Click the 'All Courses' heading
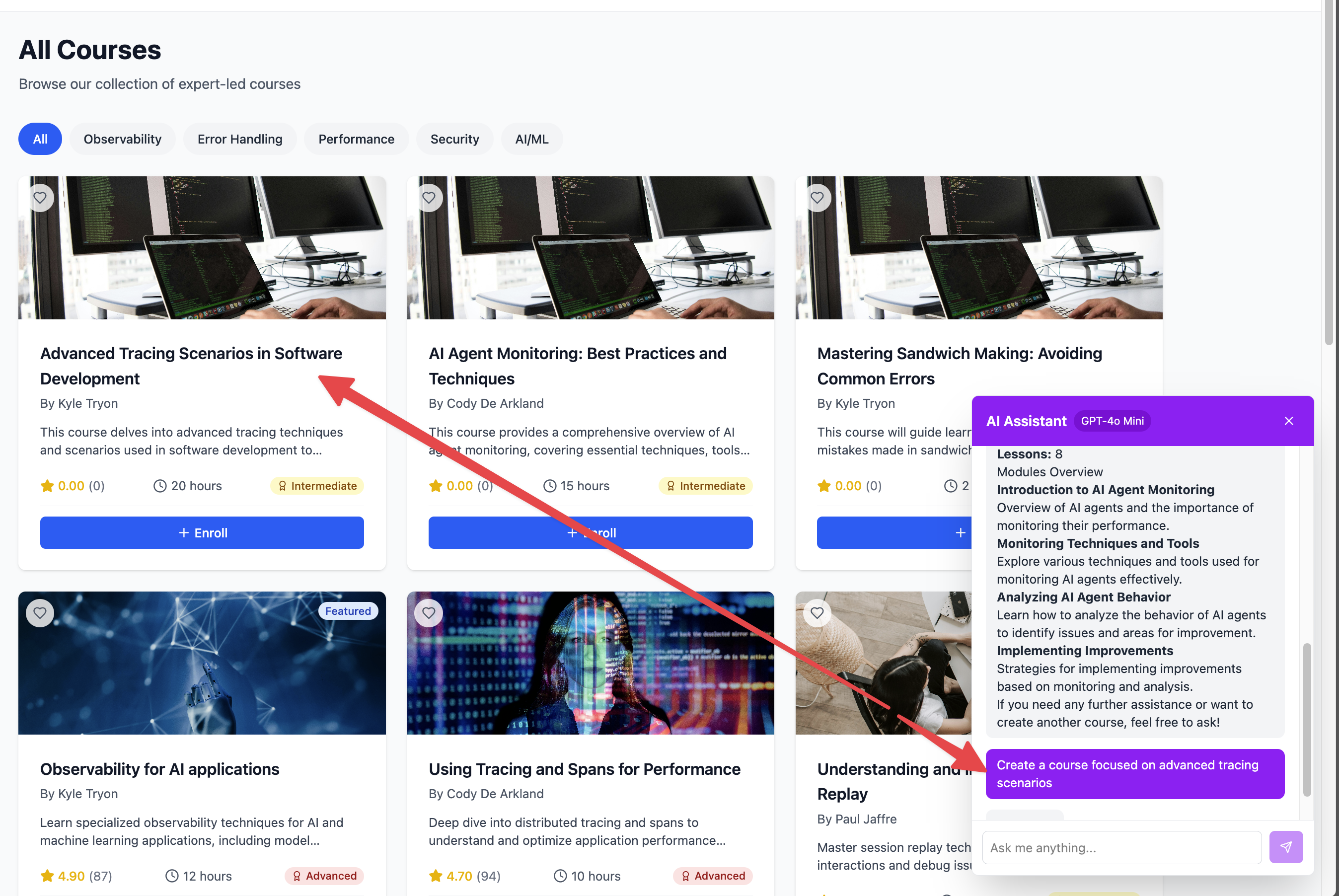 [x=90, y=50]
